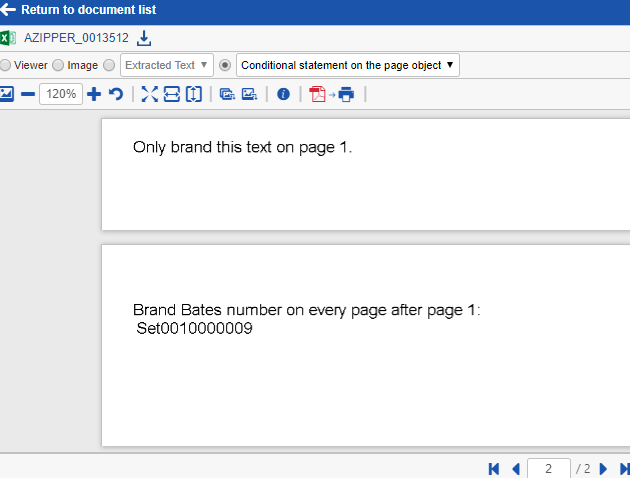The height and width of the screenshot is (478, 630).
Task: Click the 120% zoom level field
Action: tap(61, 94)
